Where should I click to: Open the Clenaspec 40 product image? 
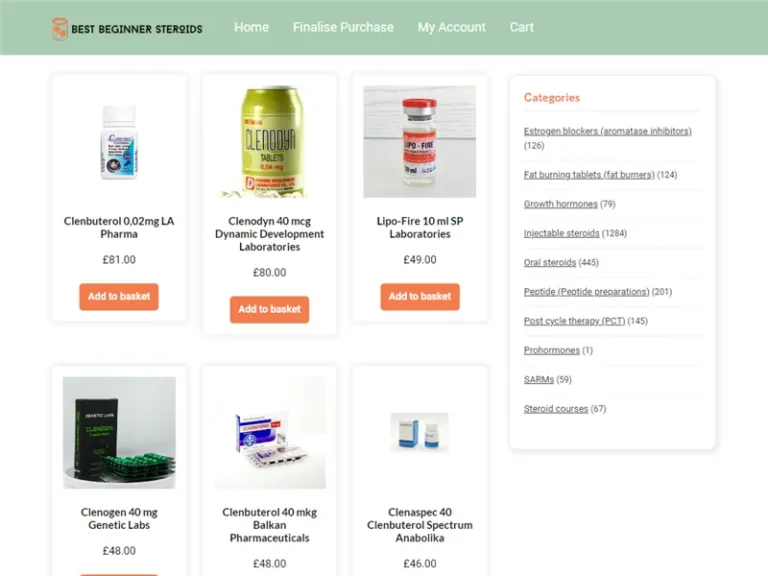point(420,432)
